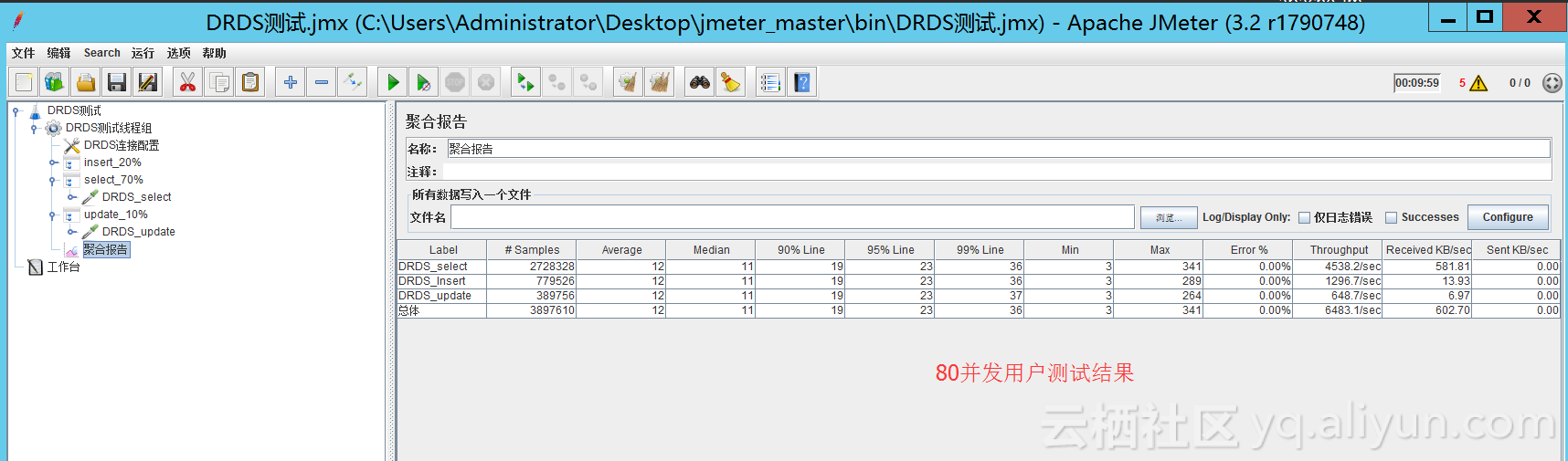Save the test plan
Viewport: 1568px width, 461px height.
coord(117,83)
